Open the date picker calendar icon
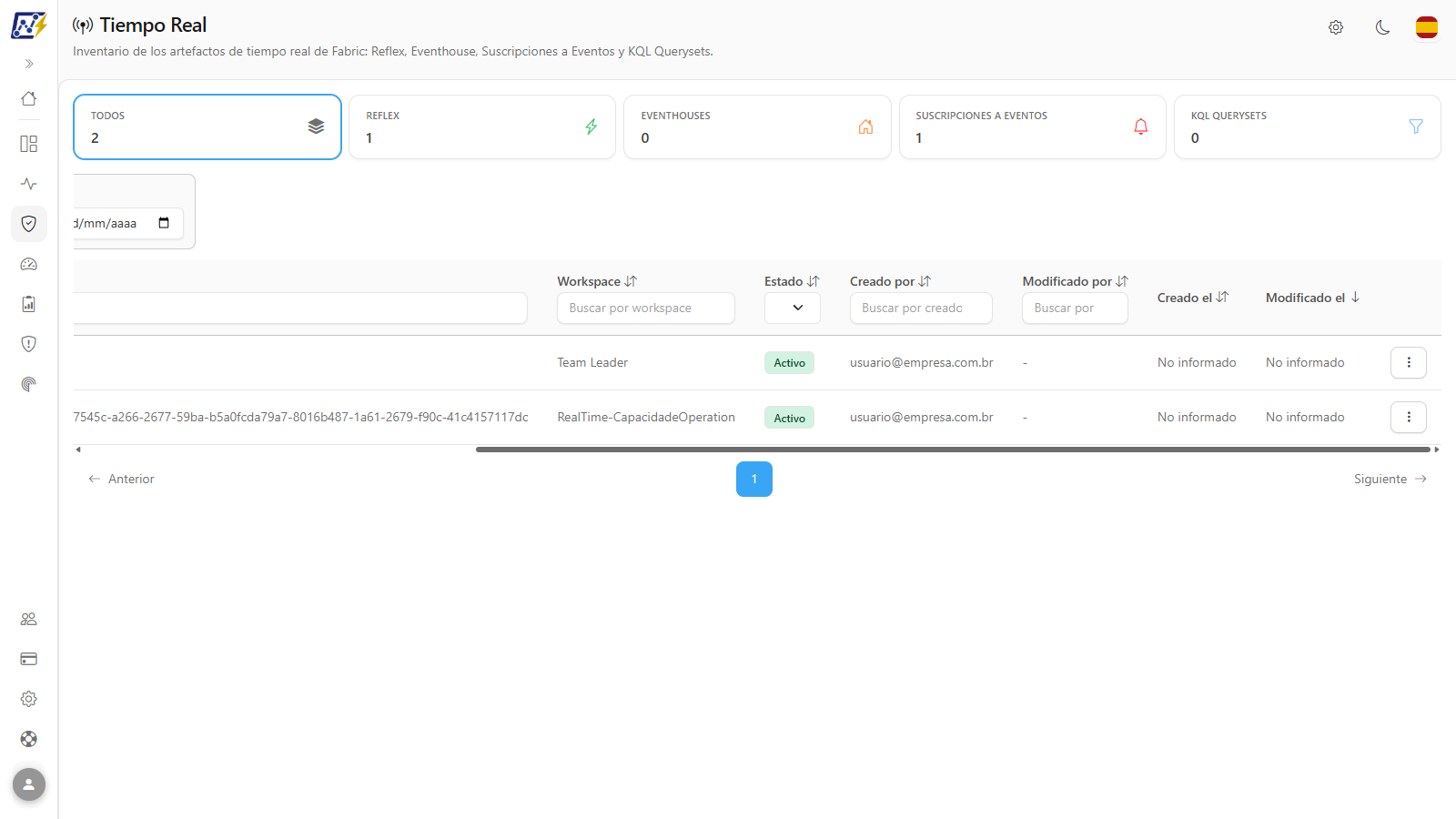 pyautogui.click(x=164, y=223)
